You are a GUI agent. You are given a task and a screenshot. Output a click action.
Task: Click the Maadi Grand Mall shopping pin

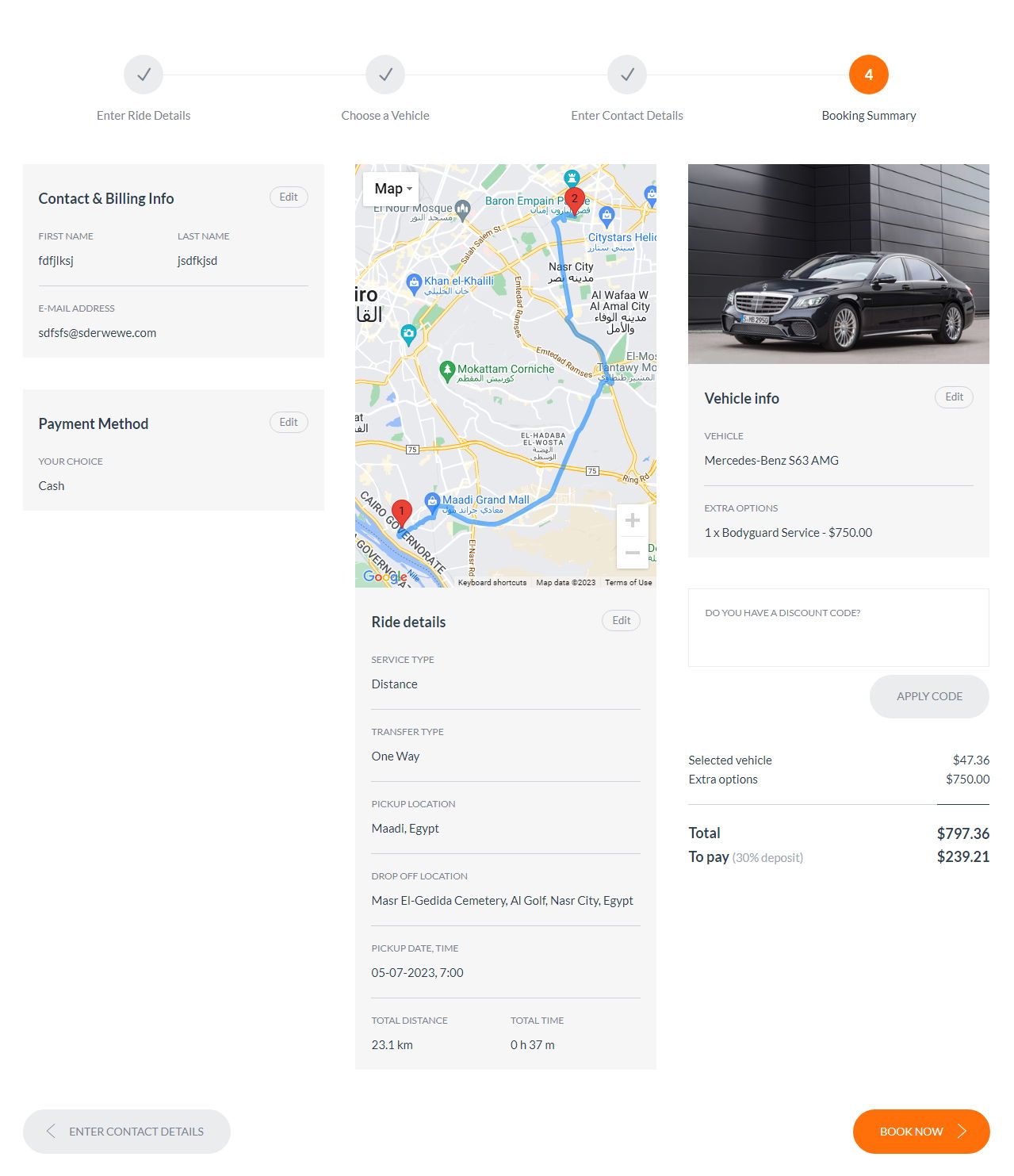click(432, 500)
